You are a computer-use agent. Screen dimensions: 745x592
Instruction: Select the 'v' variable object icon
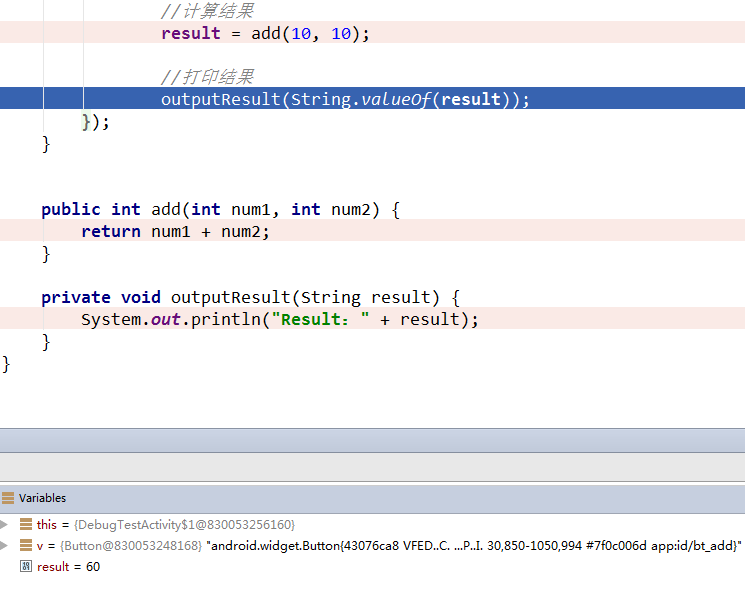coord(26,545)
